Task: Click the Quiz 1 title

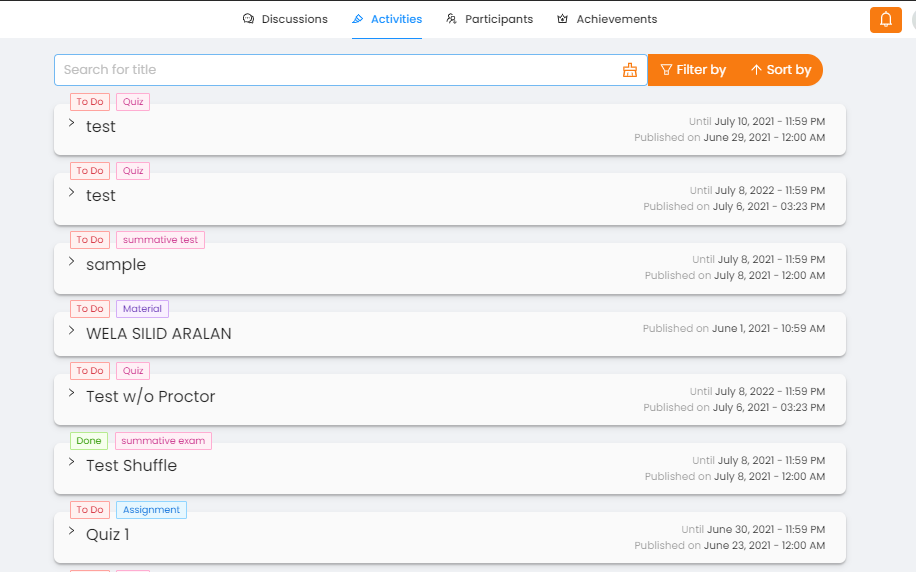Action: [x=107, y=535]
